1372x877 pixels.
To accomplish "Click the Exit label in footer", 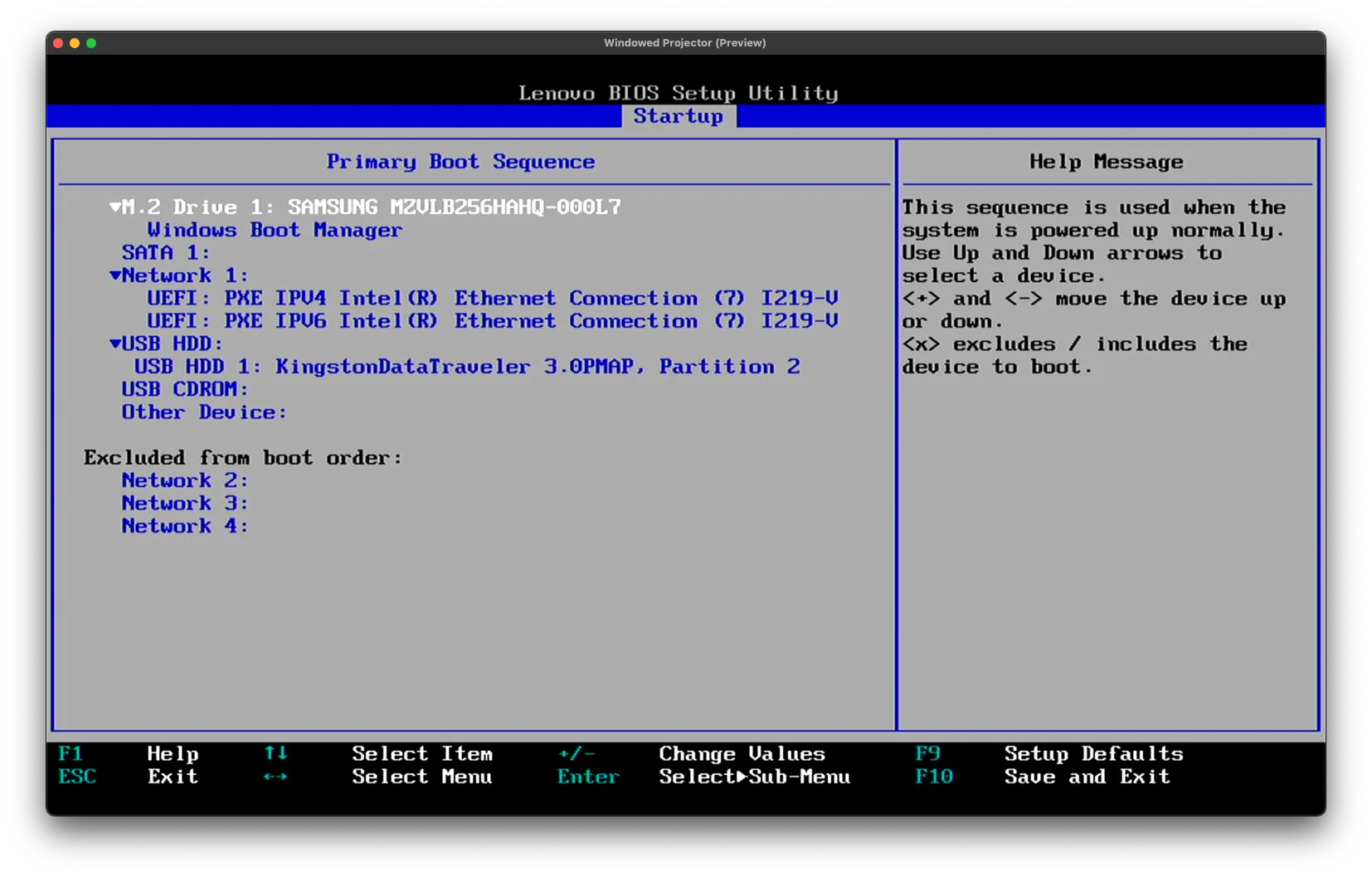I will pyautogui.click(x=173, y=777).
